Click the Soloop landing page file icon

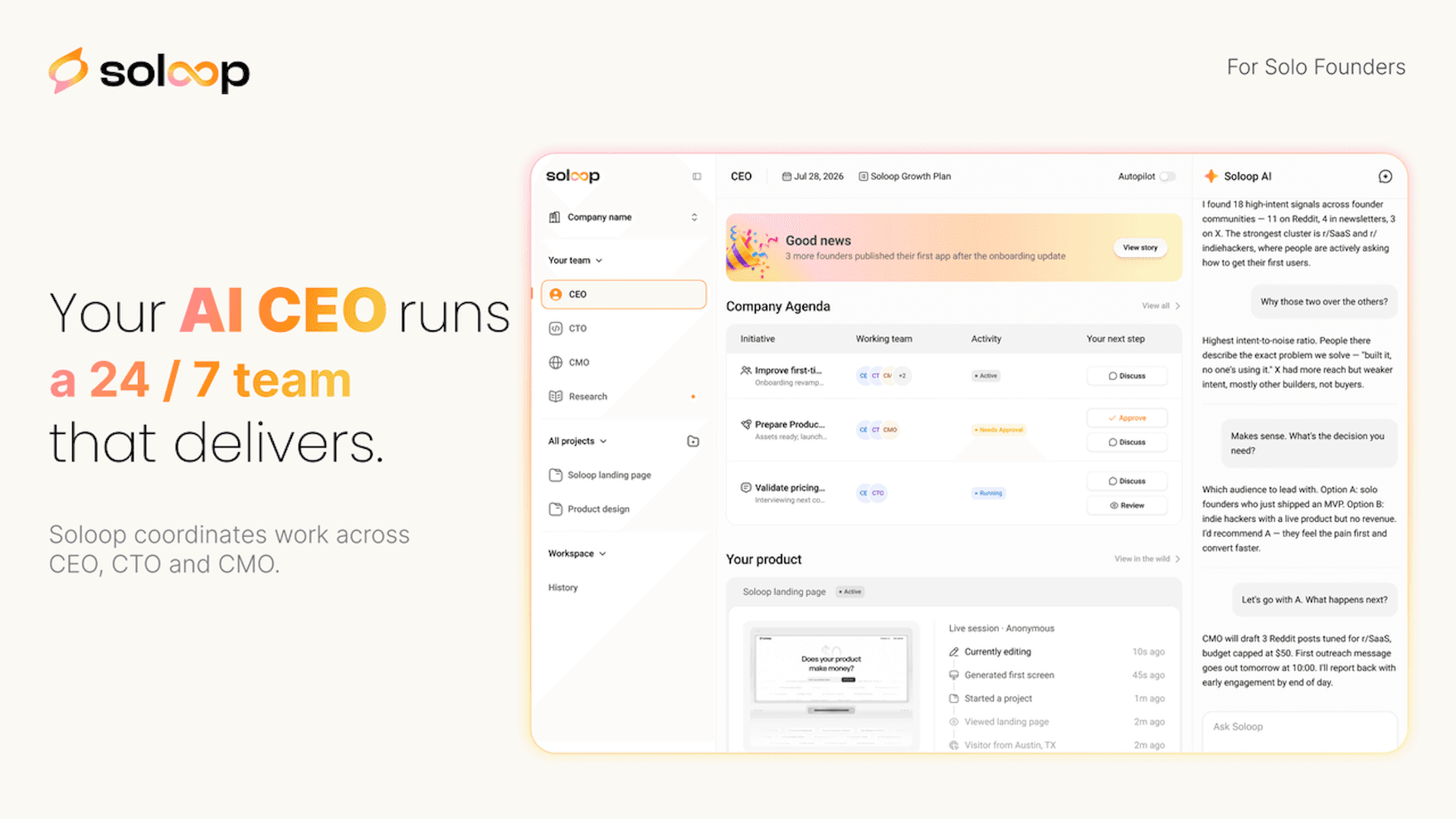(x=556, y=475)
